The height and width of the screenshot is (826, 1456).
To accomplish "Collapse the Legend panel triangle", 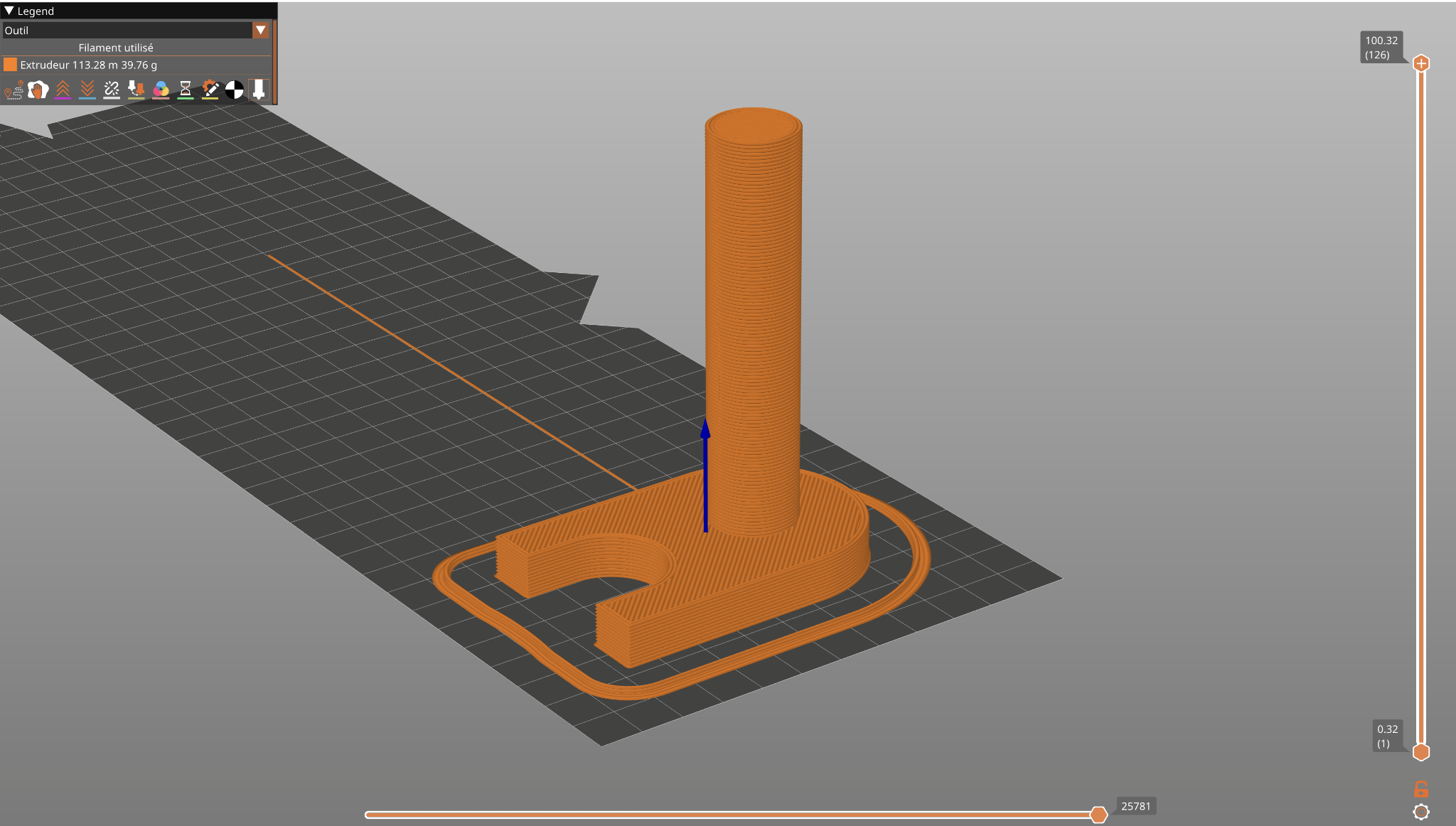I will pos(9,11).
